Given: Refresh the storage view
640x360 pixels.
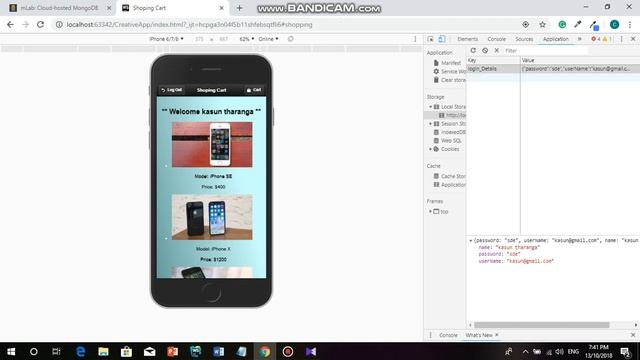Looking at the screenshot, I should 473,50.
